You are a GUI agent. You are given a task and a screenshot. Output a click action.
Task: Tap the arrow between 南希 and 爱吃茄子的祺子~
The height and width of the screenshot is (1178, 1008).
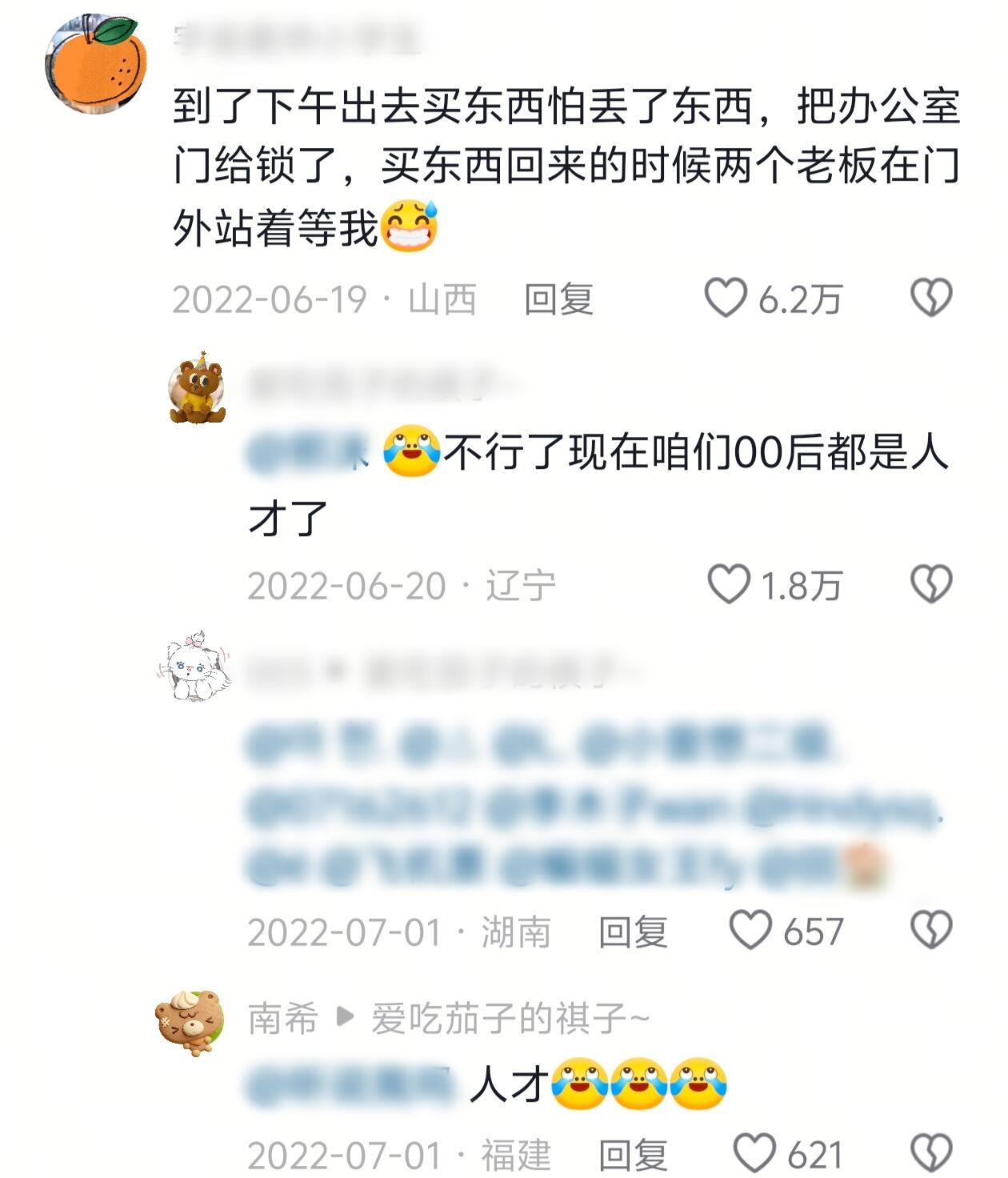345,1018
